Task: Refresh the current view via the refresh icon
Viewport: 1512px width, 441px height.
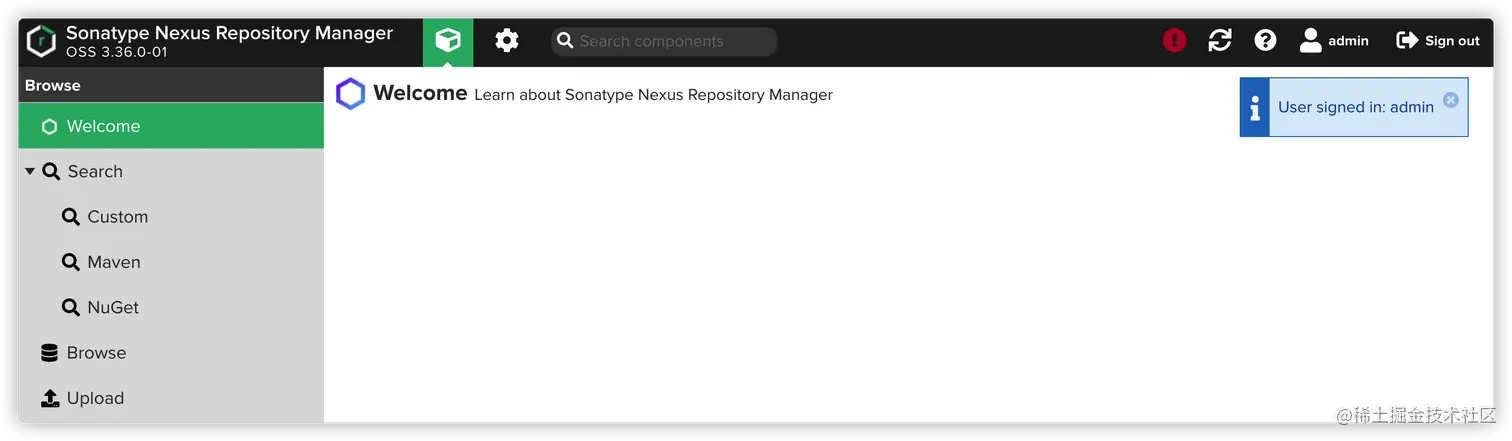Action: (1220, 41)
